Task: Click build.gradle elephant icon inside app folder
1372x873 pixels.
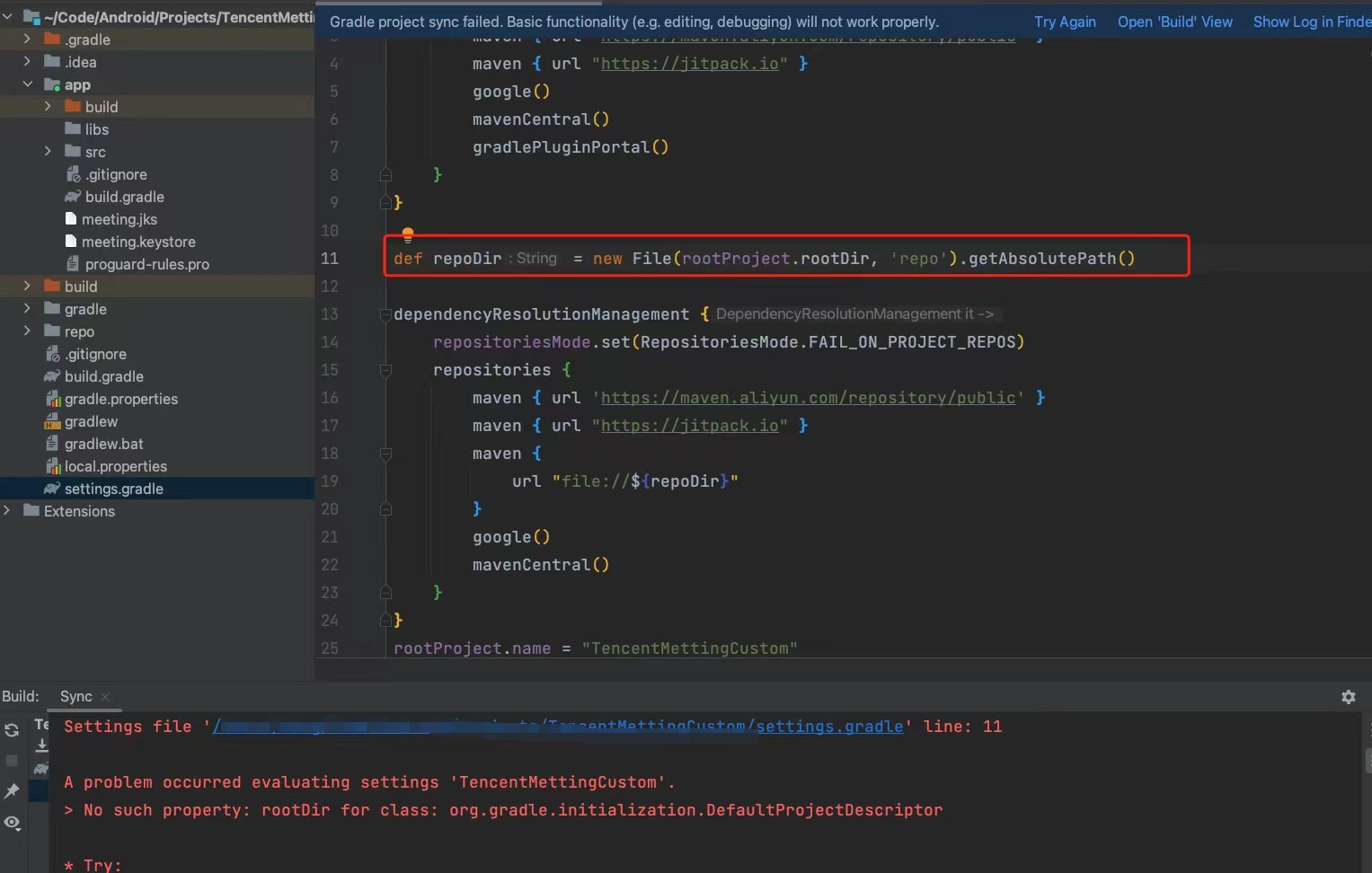Action: click(x=73, y=197)
